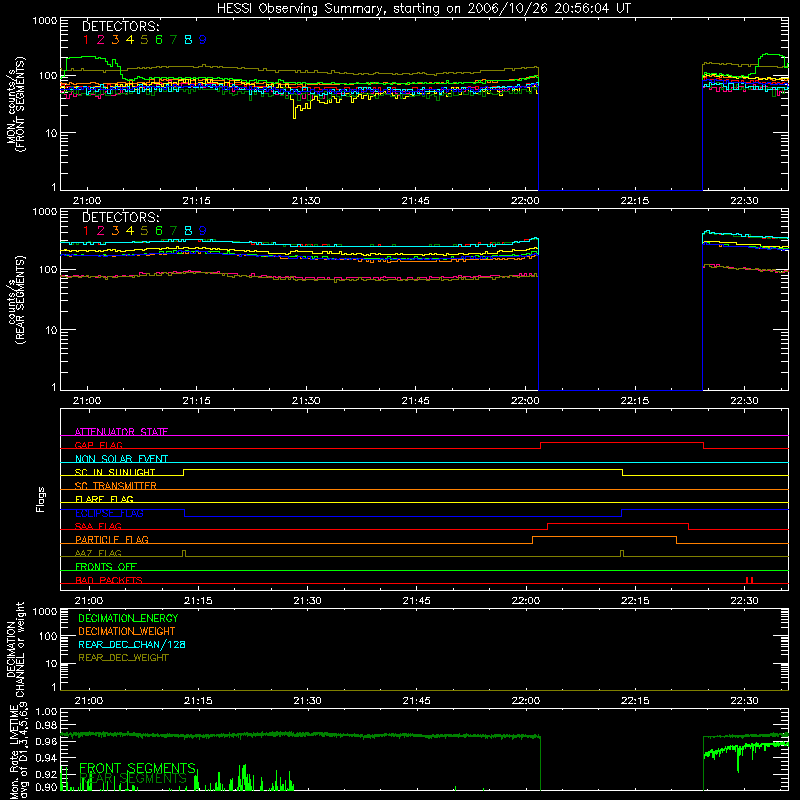Click the NON_SOLAR_EVENT flag label
Screen dimensions: 800x800
(x=121, y=459)
